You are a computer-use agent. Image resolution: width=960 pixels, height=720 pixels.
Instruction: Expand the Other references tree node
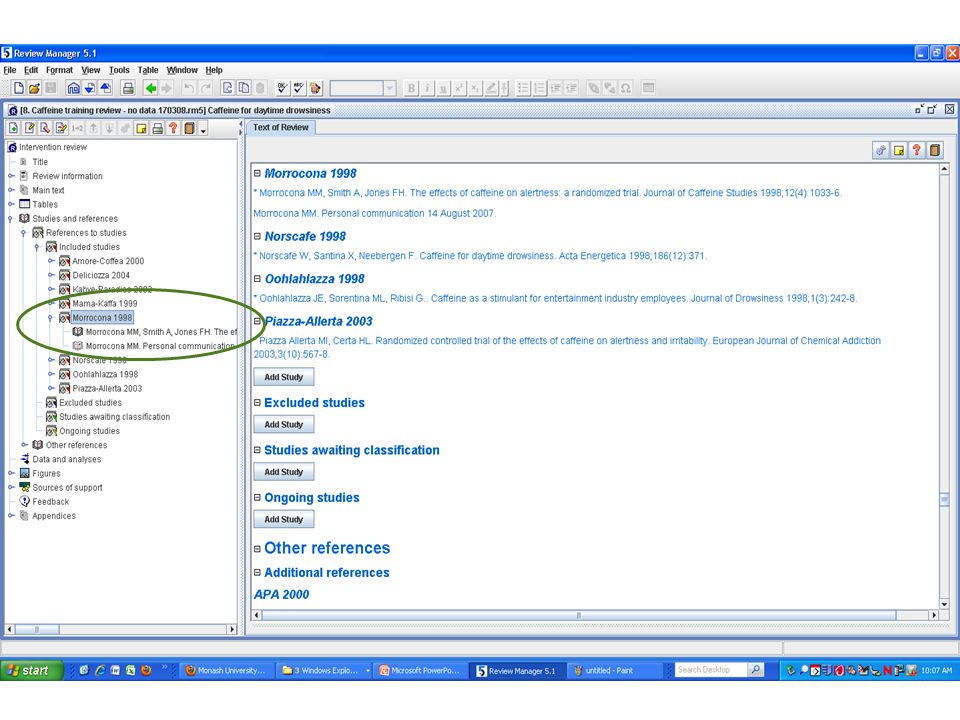(x=24, y=445)
